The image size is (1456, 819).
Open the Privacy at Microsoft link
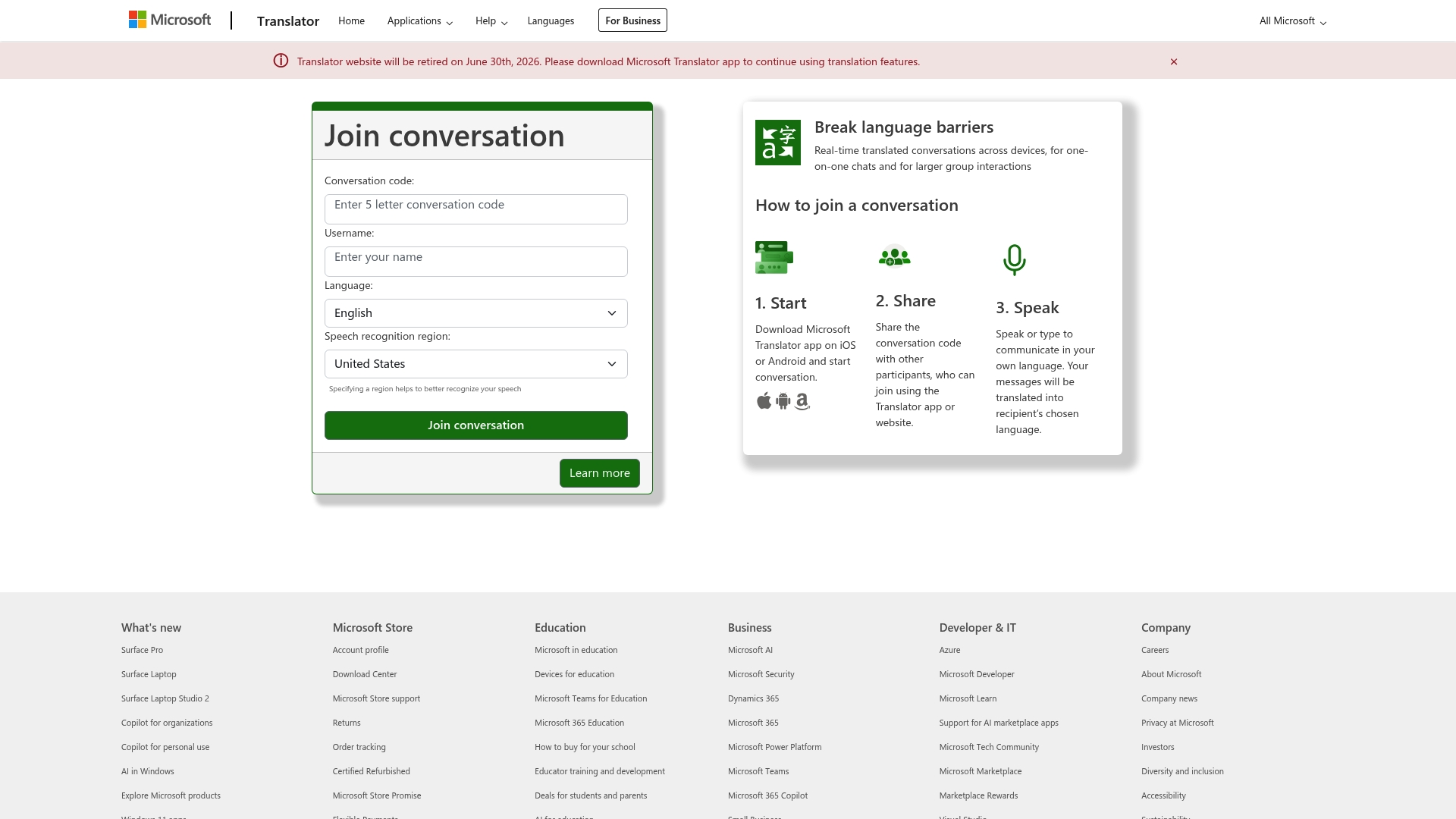click(x=1177, y=722)
